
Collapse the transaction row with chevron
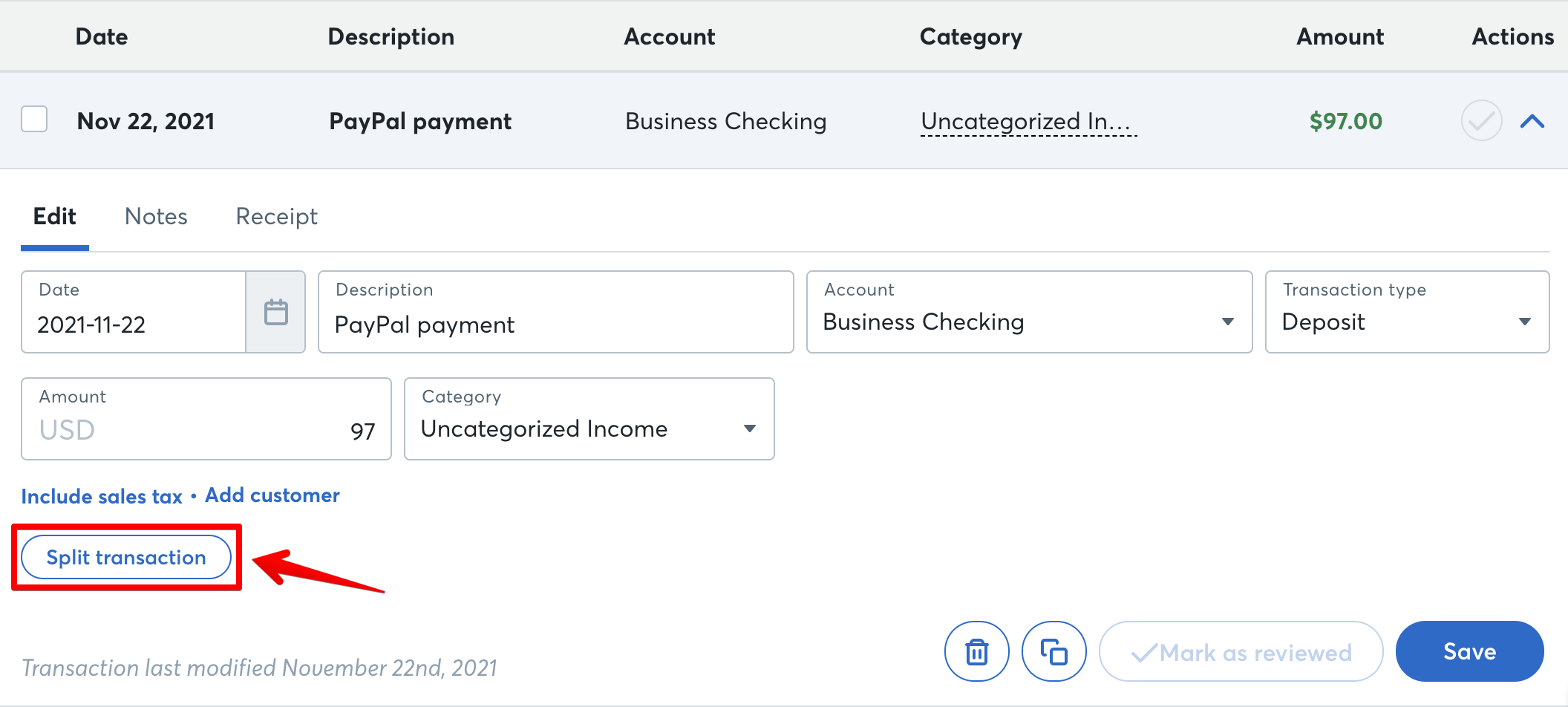[1532, 121]
